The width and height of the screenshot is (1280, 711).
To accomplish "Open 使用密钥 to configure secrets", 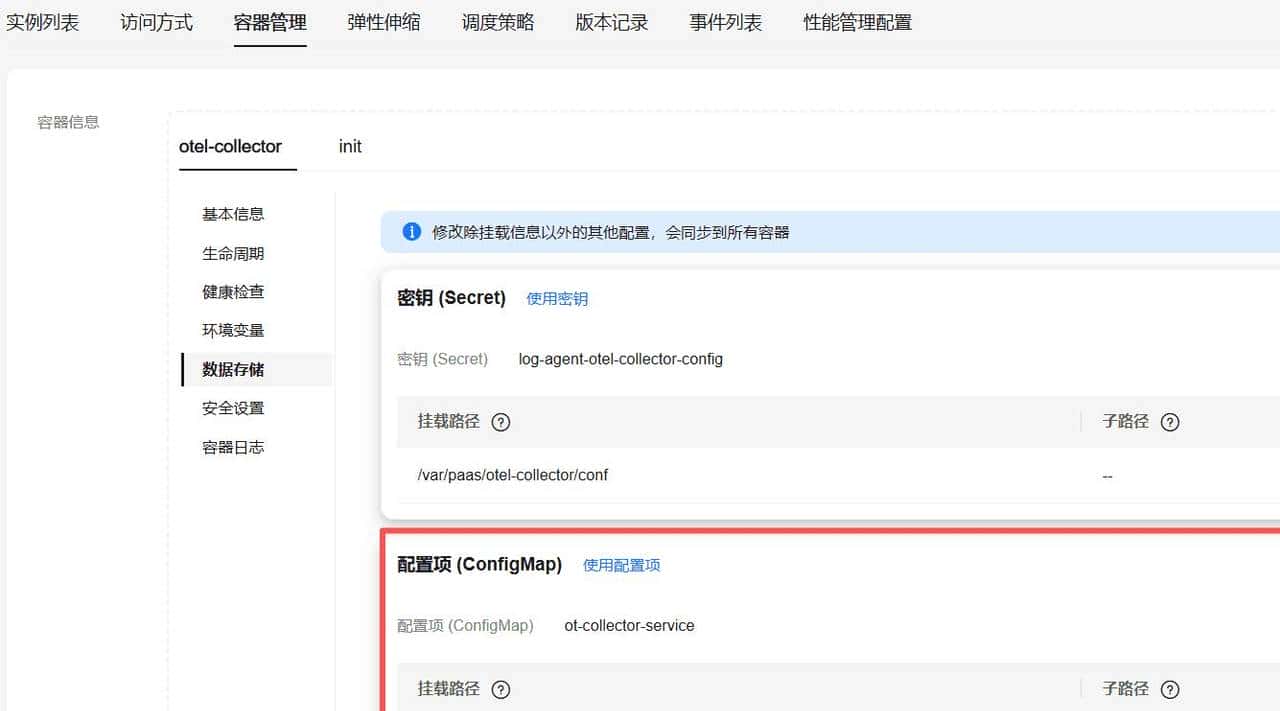I will click(557, 298).
